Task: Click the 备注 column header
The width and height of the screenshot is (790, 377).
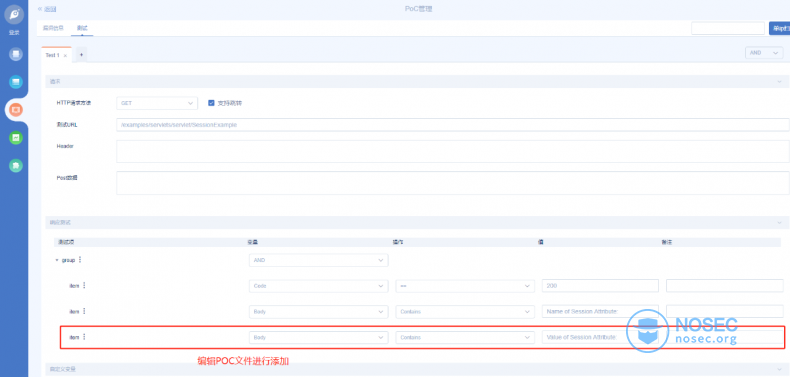Action: tap(667, 242)
